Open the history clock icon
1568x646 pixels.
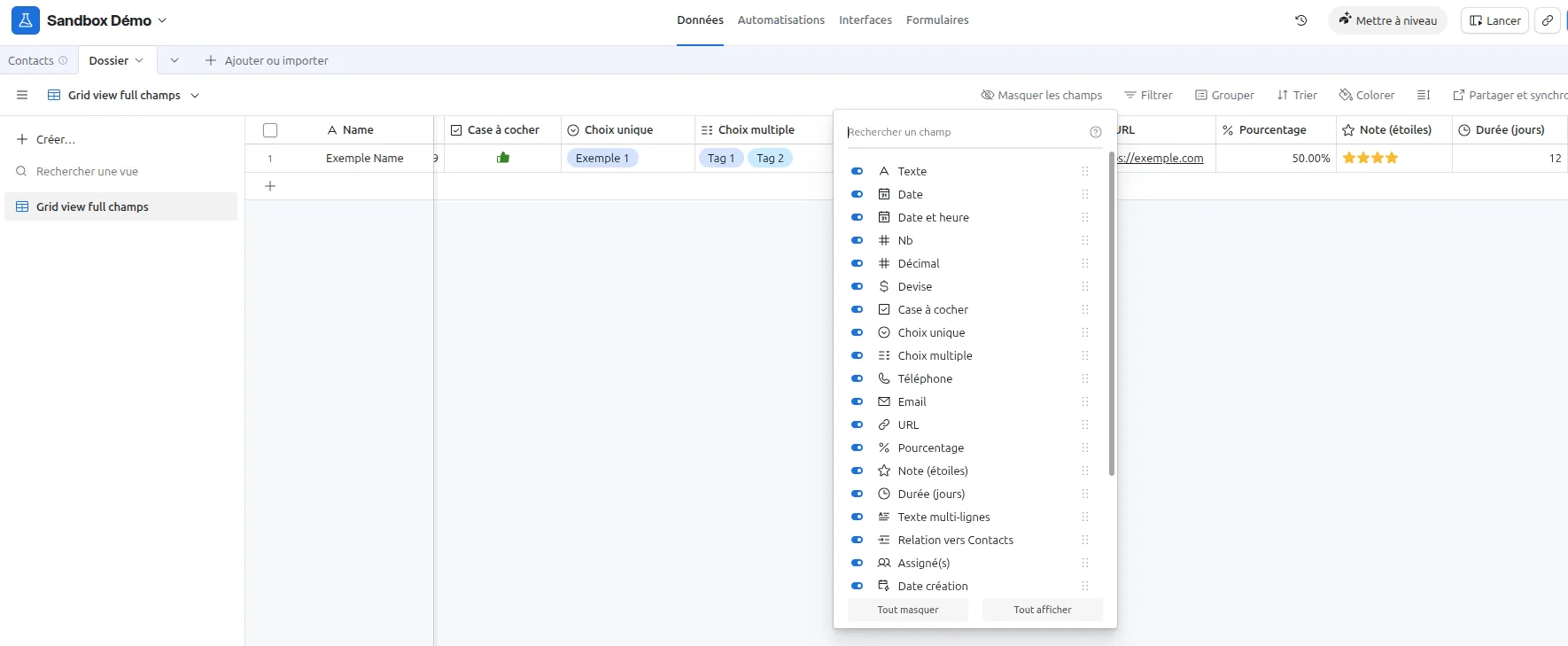coord(1300,20)
